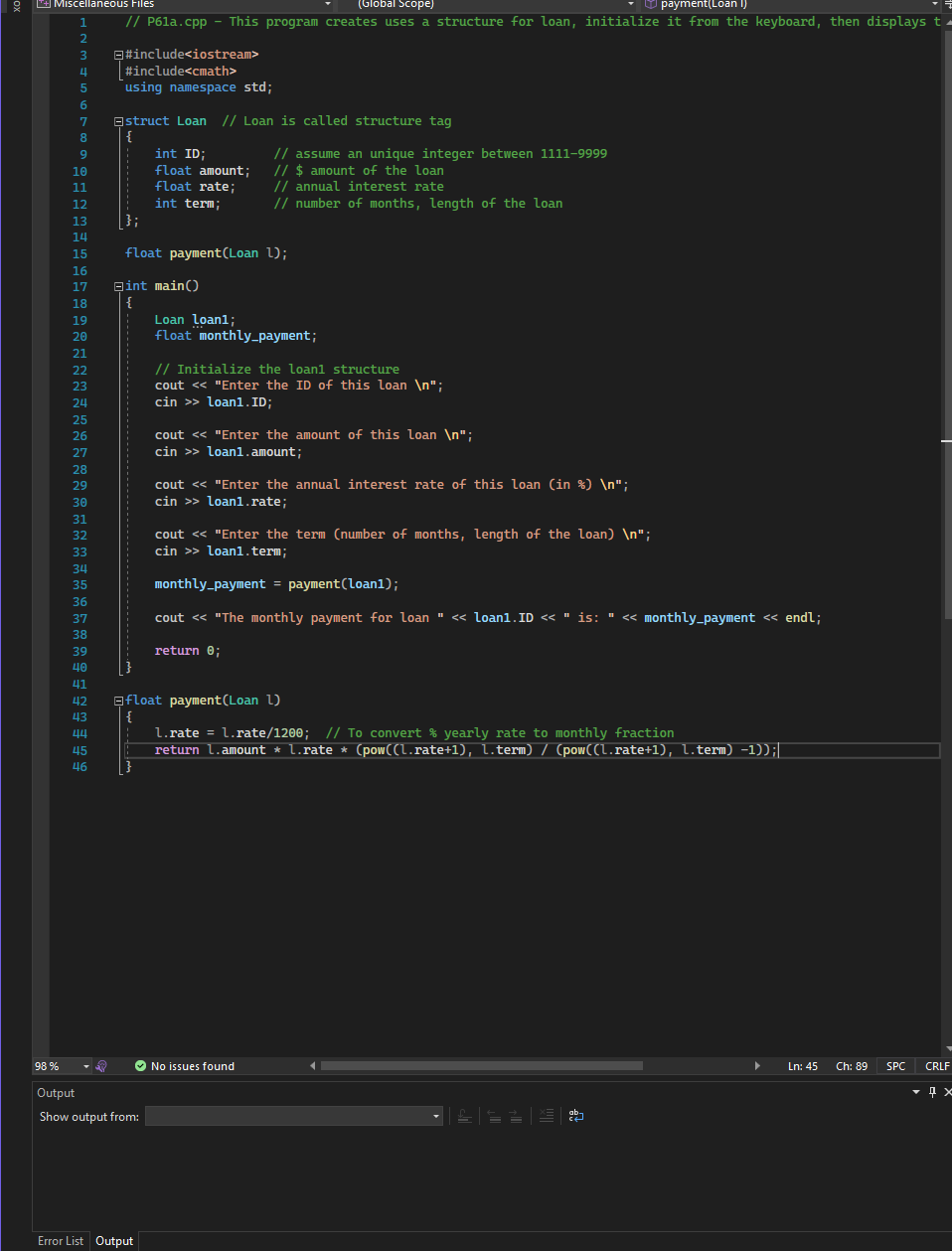Collapse the #include directives region
This screenshot has width=952, height=1251.
coord(118,55)
